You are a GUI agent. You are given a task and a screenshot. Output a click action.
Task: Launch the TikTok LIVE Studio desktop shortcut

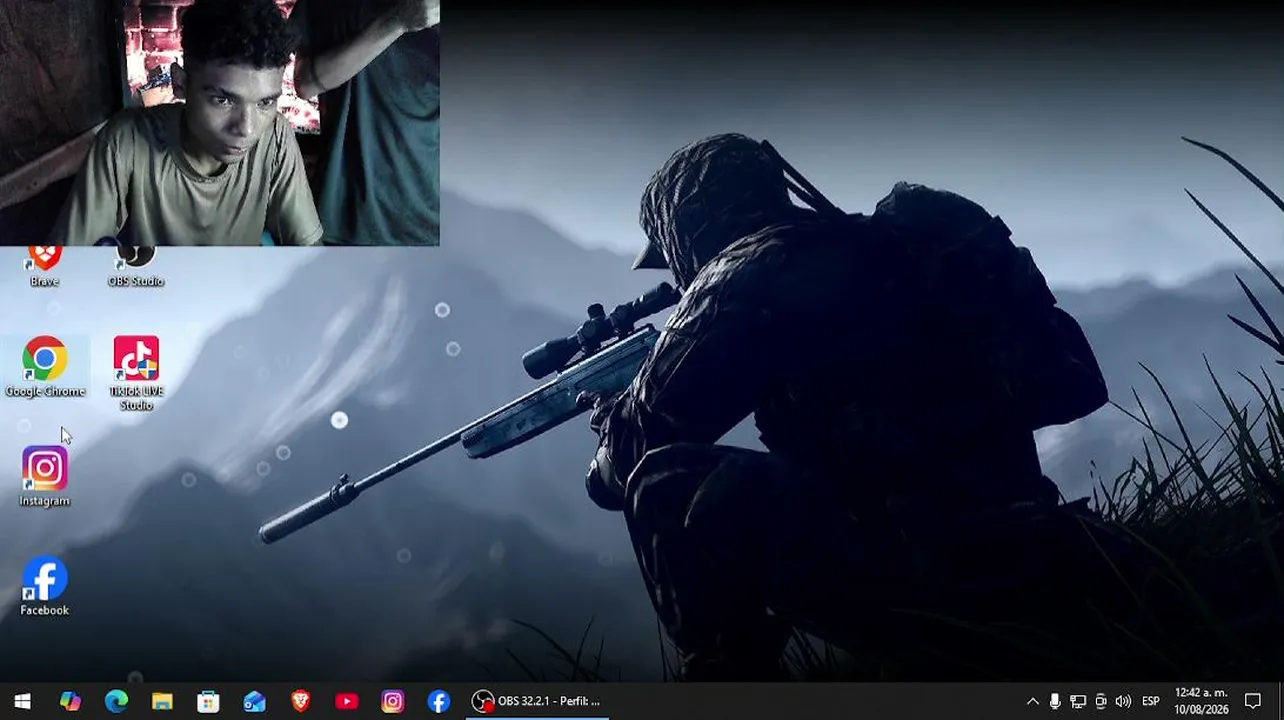point(136,372)
